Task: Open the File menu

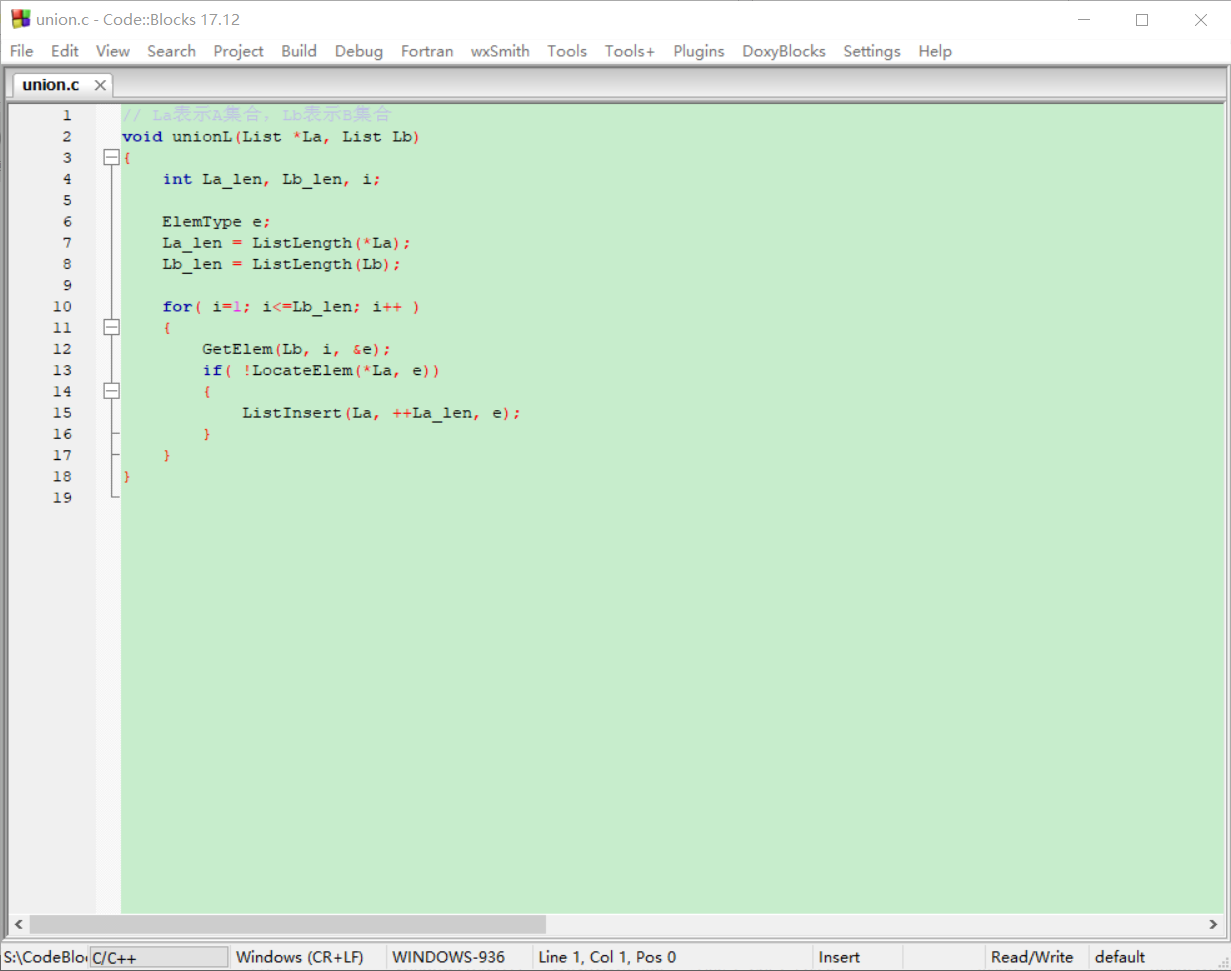Action: (21, 51)
